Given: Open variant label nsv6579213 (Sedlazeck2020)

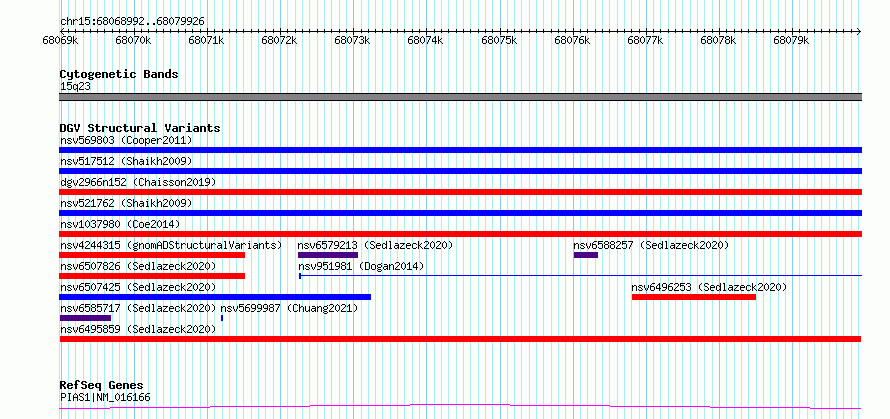Looking at the screenshot, I should (x=375, y=245).
